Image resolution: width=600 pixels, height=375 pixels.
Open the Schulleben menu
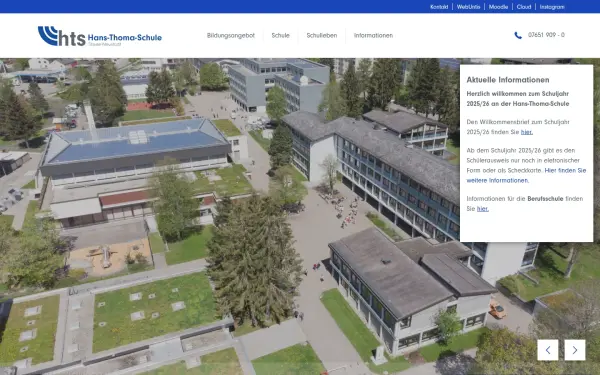click(x=322, y=36)
